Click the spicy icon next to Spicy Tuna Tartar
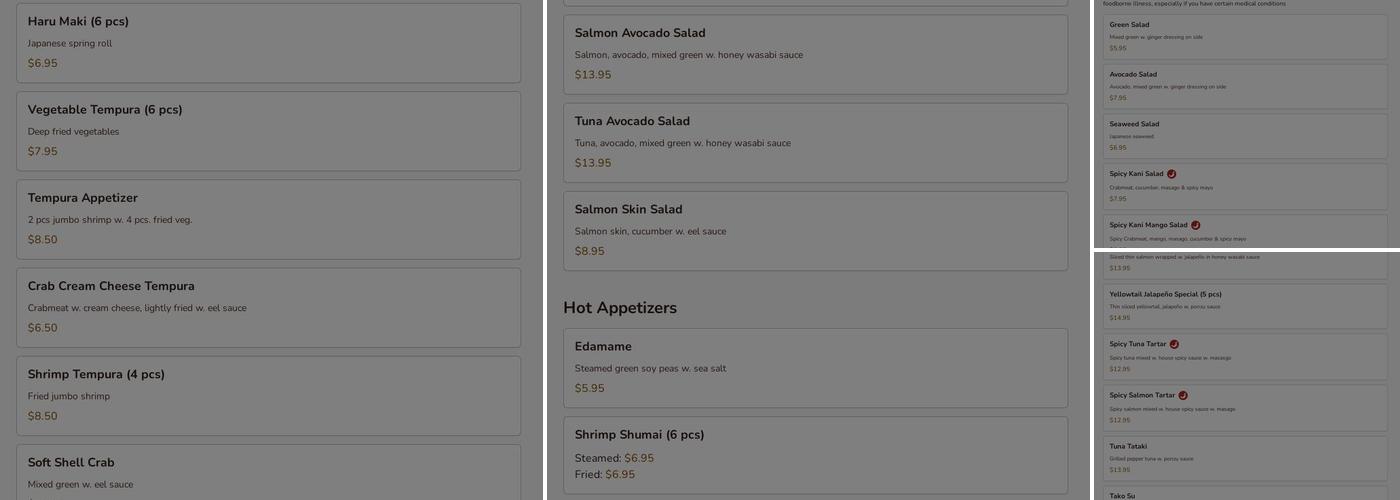Image resolution: width=1400 pixels, height=500 pixels. [1174, 344]
